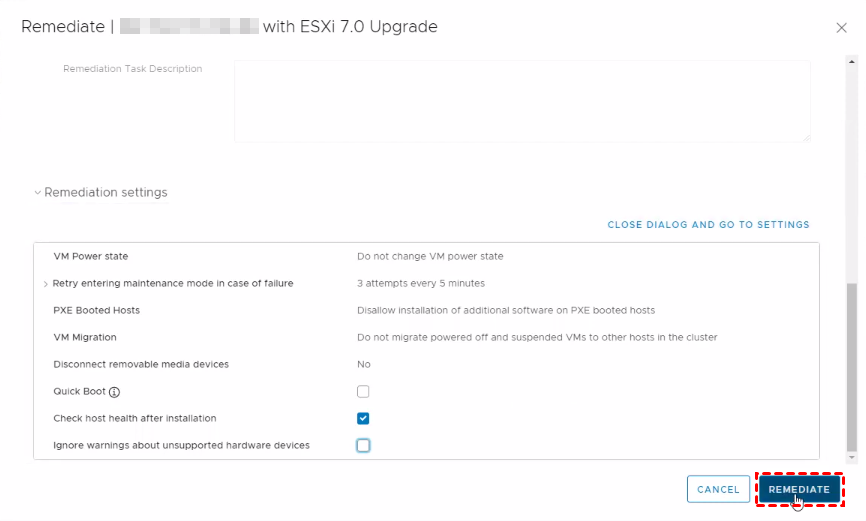Click the Remediation Task Description label
Viewport: 866px width, 521px height.
132,69
